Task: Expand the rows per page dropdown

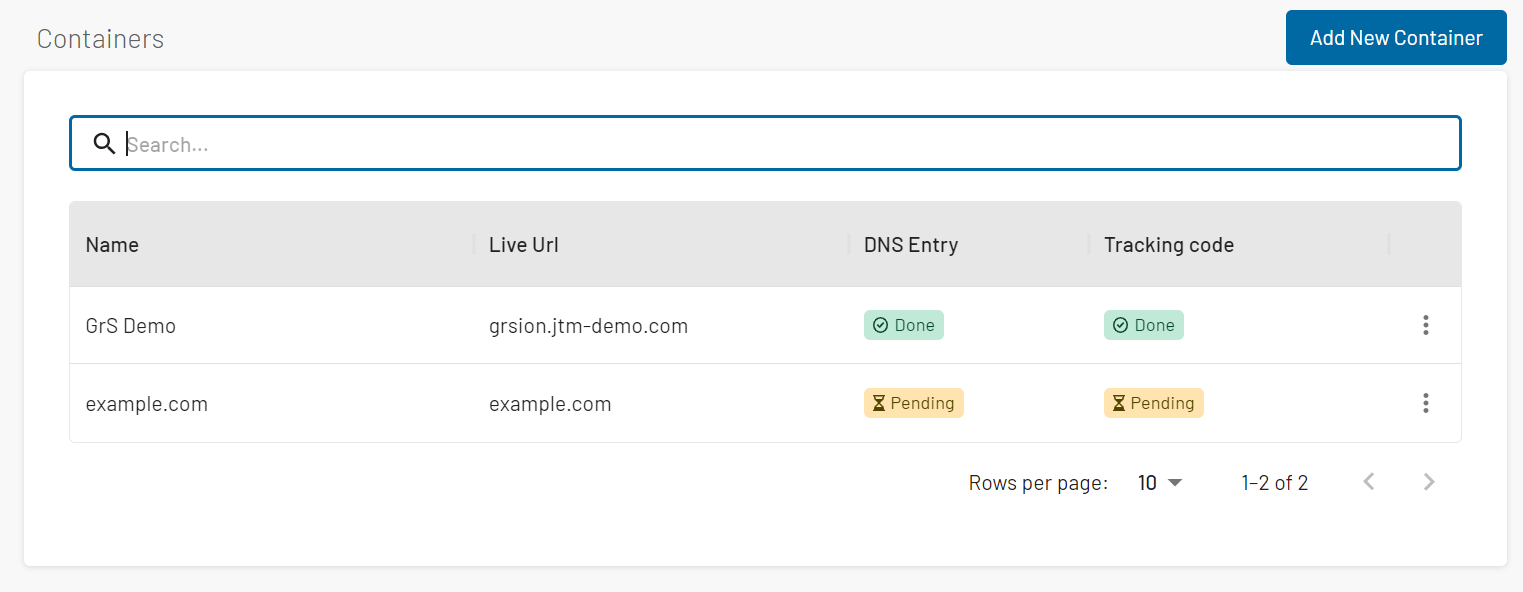Action: tap(1160, 483)
